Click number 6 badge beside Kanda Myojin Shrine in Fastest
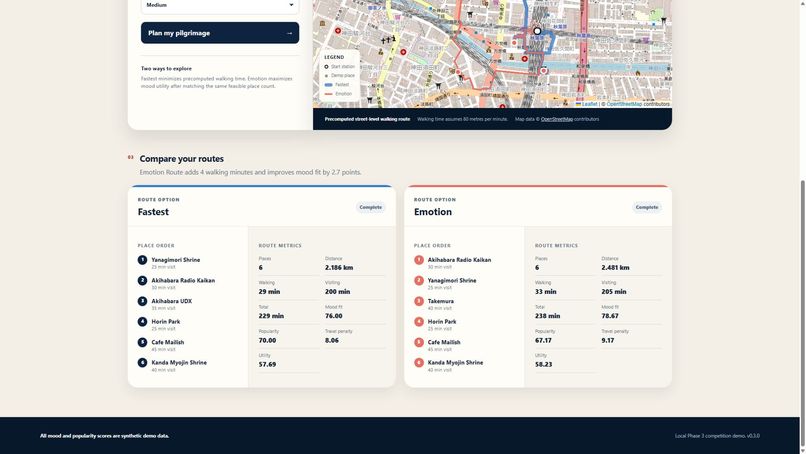 142,362
